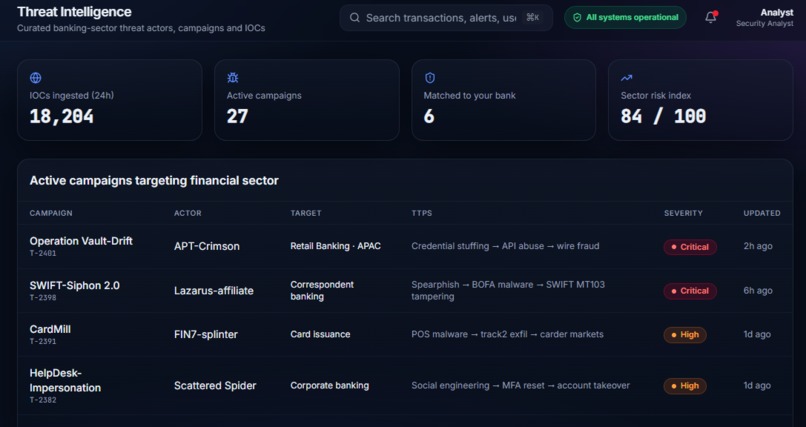Screen dimensions: 806x427
Task: Click the Threat Intelligence page title
Action: tap(74, 12)
